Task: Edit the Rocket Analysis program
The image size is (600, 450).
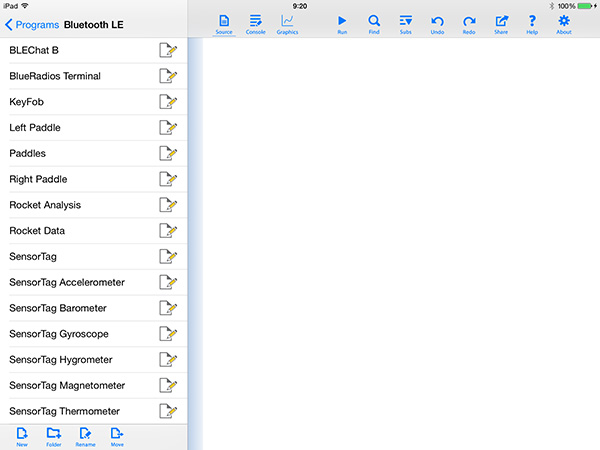Action: 168,205
